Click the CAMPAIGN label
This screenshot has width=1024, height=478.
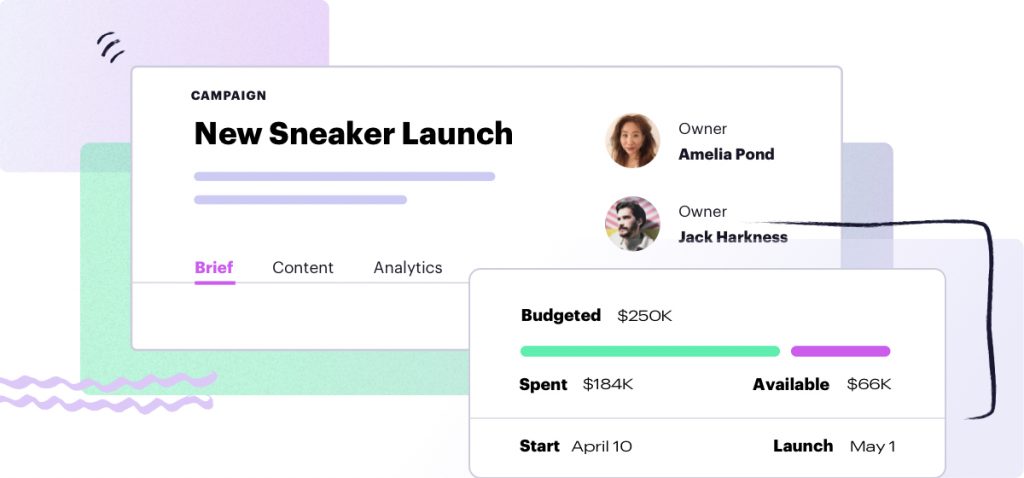pos(229,96)
